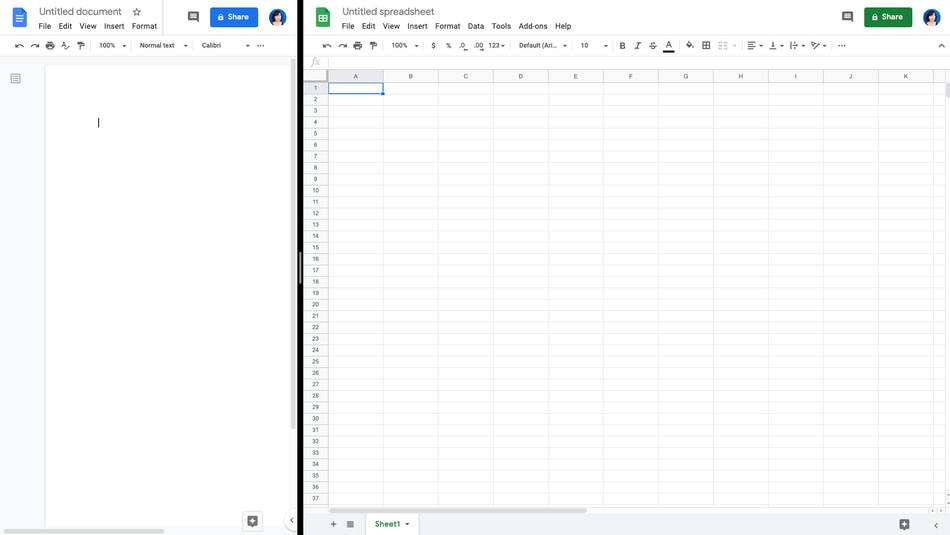Image resolution: width=950 pixels, height=535 pixels.
Task: Open the Help menu in Sheets
Action: coord(563,26)
